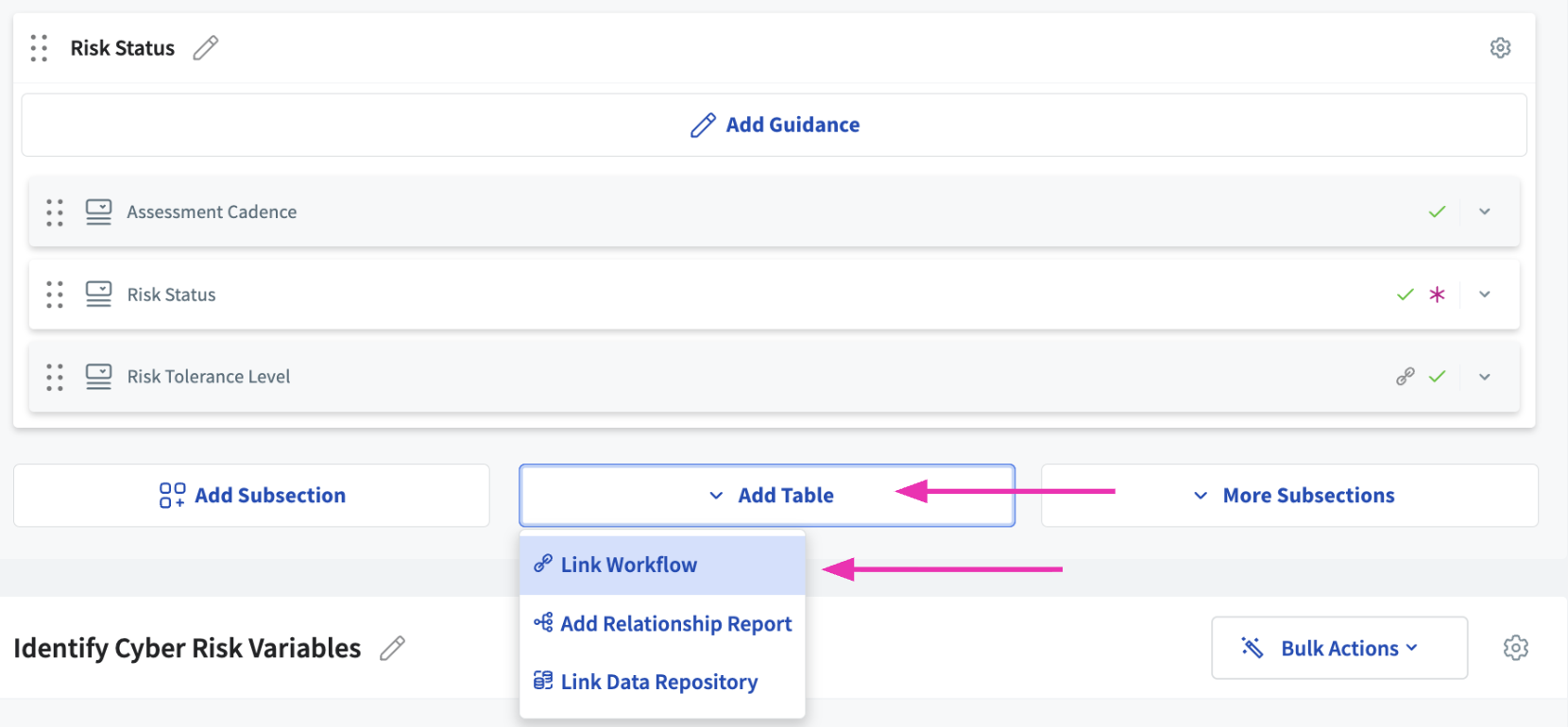Click the drag handle on Risk Status section header
Viewport: 1568px width, 727px height.
click(39, 48)
